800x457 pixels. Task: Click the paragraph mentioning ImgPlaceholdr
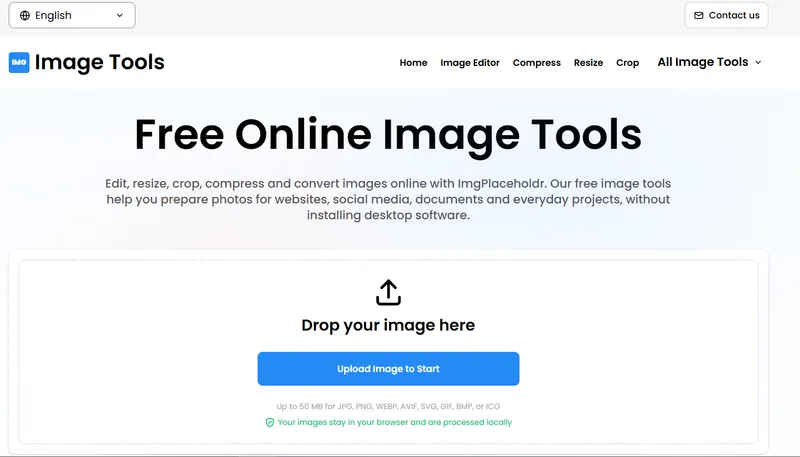(x=388, y=199)
